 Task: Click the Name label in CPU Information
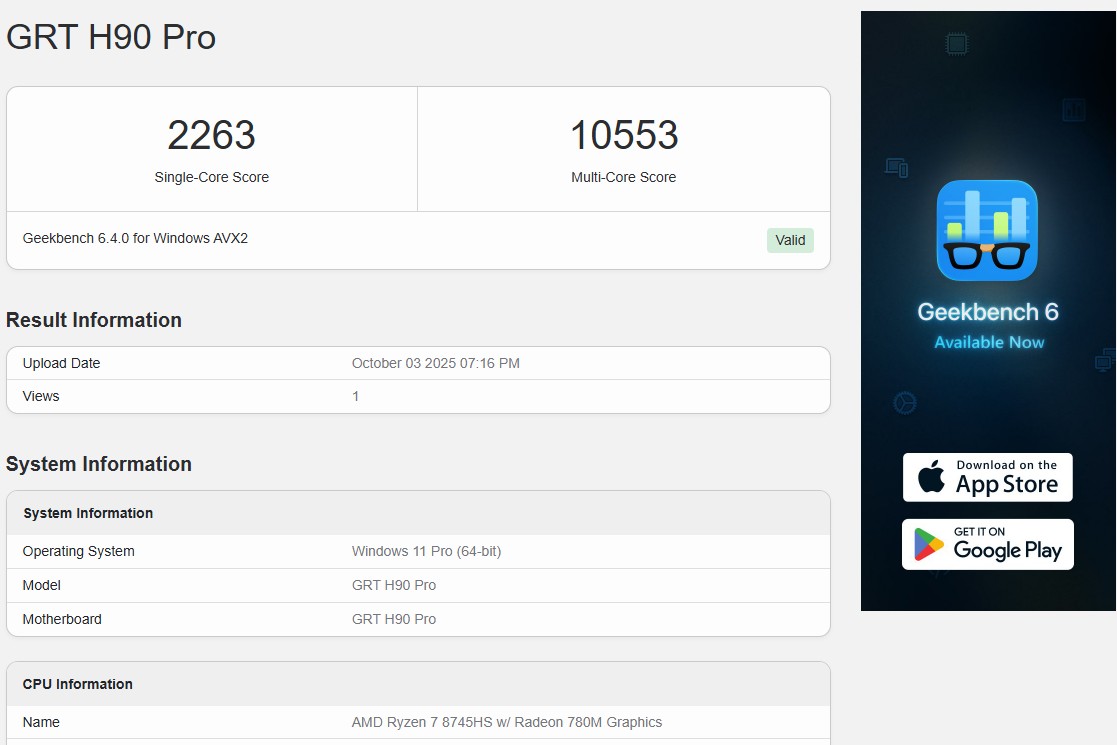(41, 722)
